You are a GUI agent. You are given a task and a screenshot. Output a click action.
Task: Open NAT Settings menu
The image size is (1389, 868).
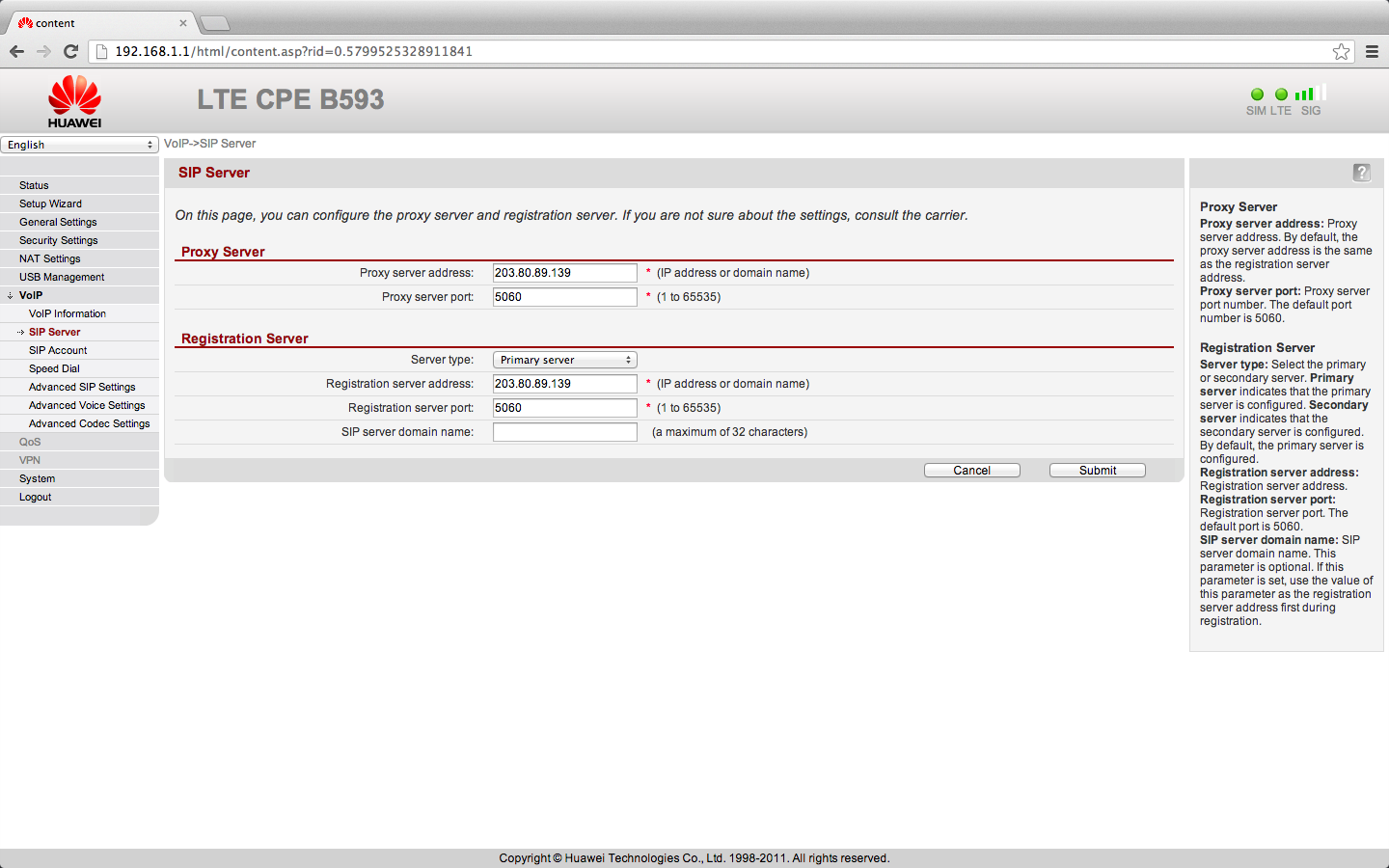pos(50,258)
